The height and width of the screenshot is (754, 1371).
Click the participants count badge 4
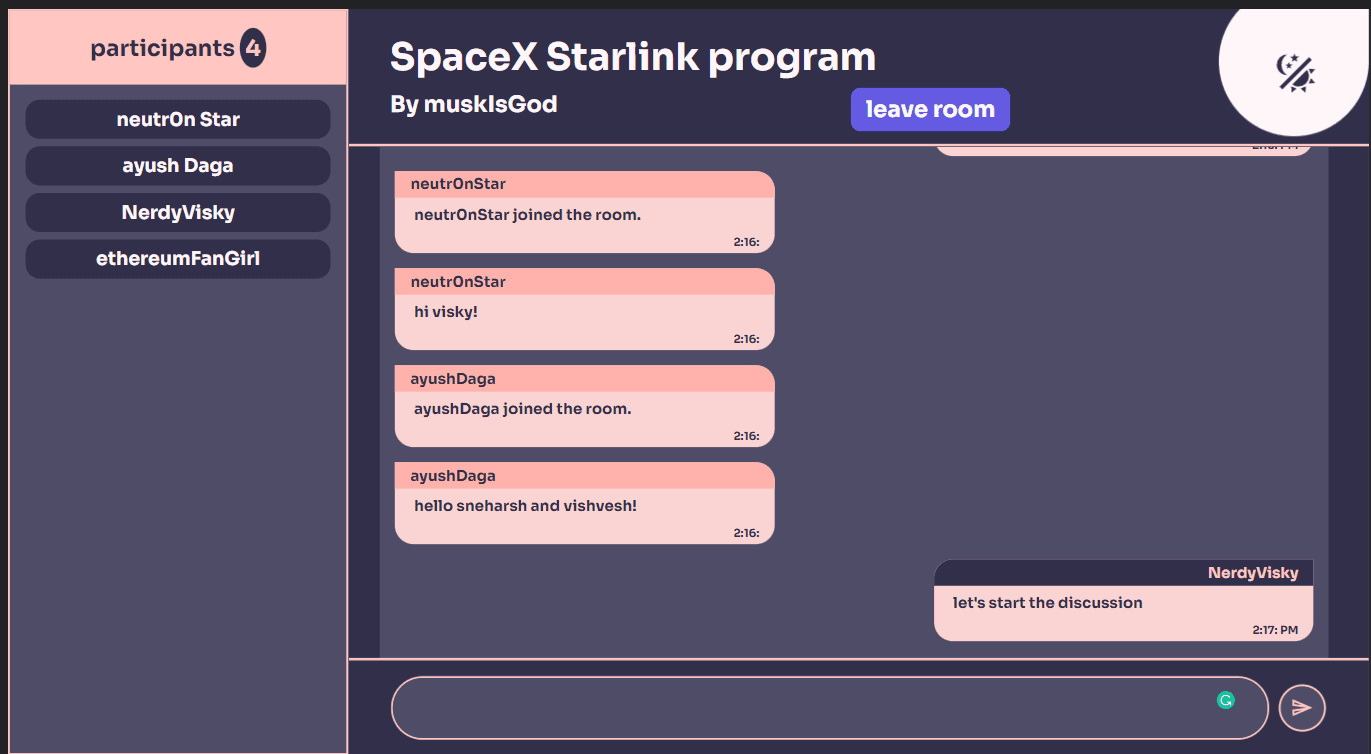253,48
